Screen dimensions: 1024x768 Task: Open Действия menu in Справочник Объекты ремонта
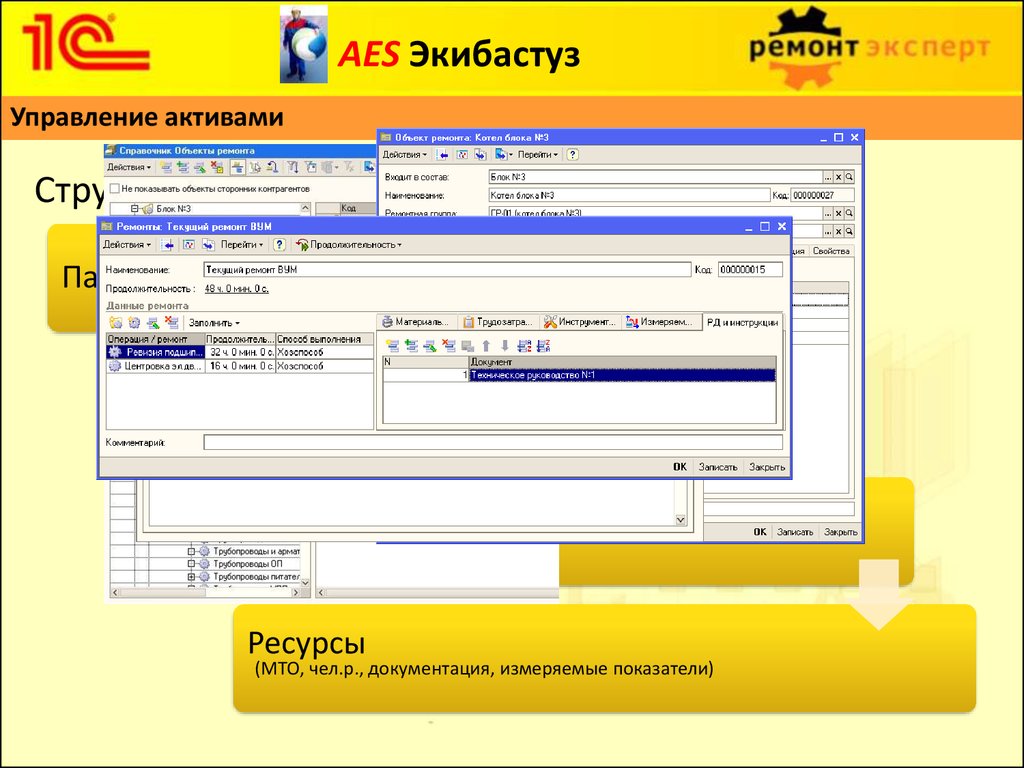129,168
